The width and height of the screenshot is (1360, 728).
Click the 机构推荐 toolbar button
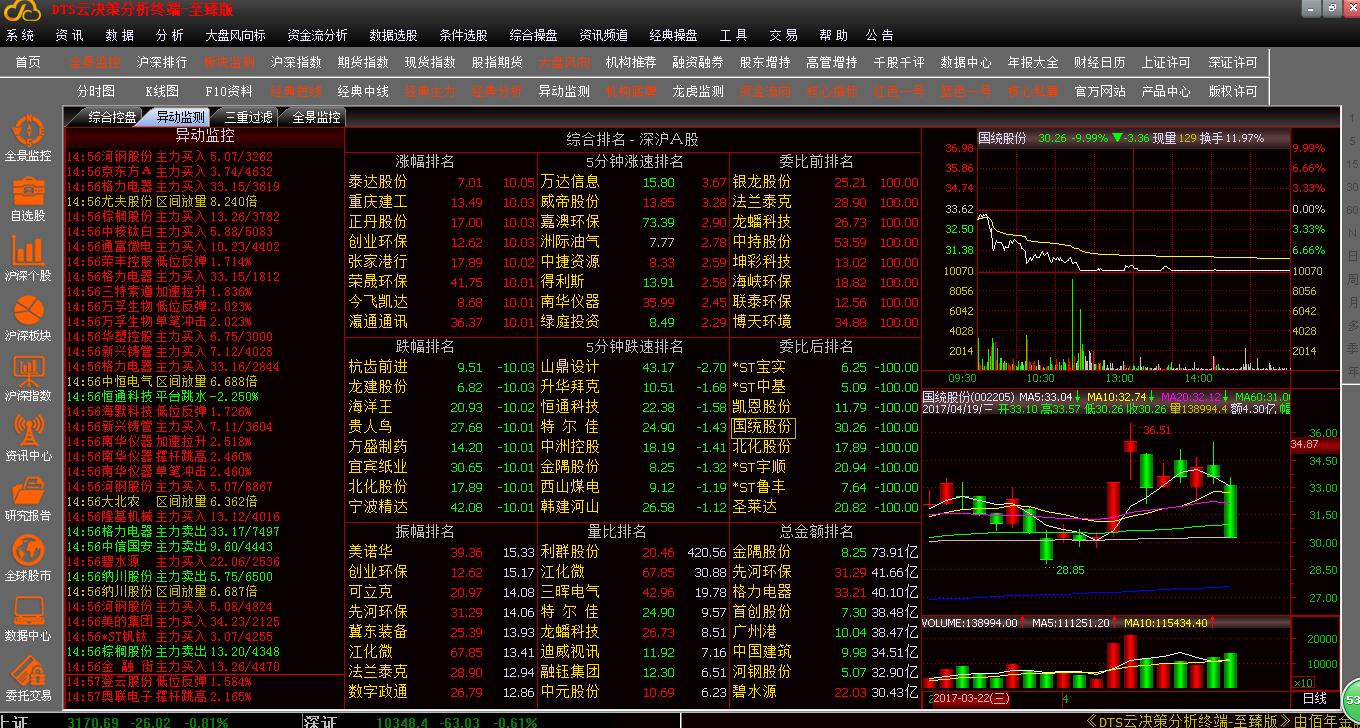[x=631, y=62]
